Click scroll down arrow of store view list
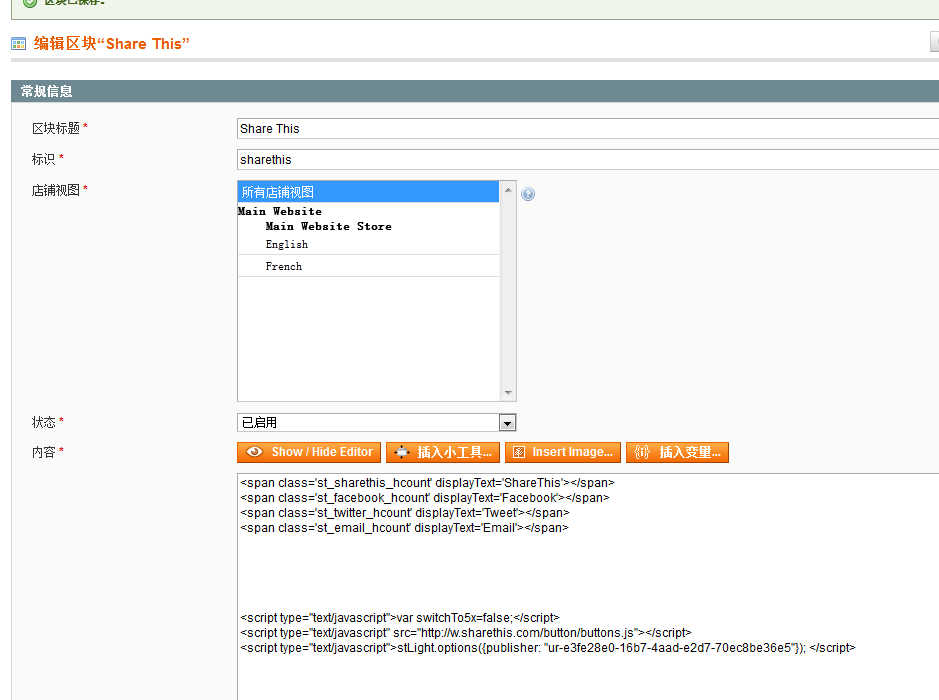Image resolution: width=939 pixels, height=700 pixels. point(508,393)
